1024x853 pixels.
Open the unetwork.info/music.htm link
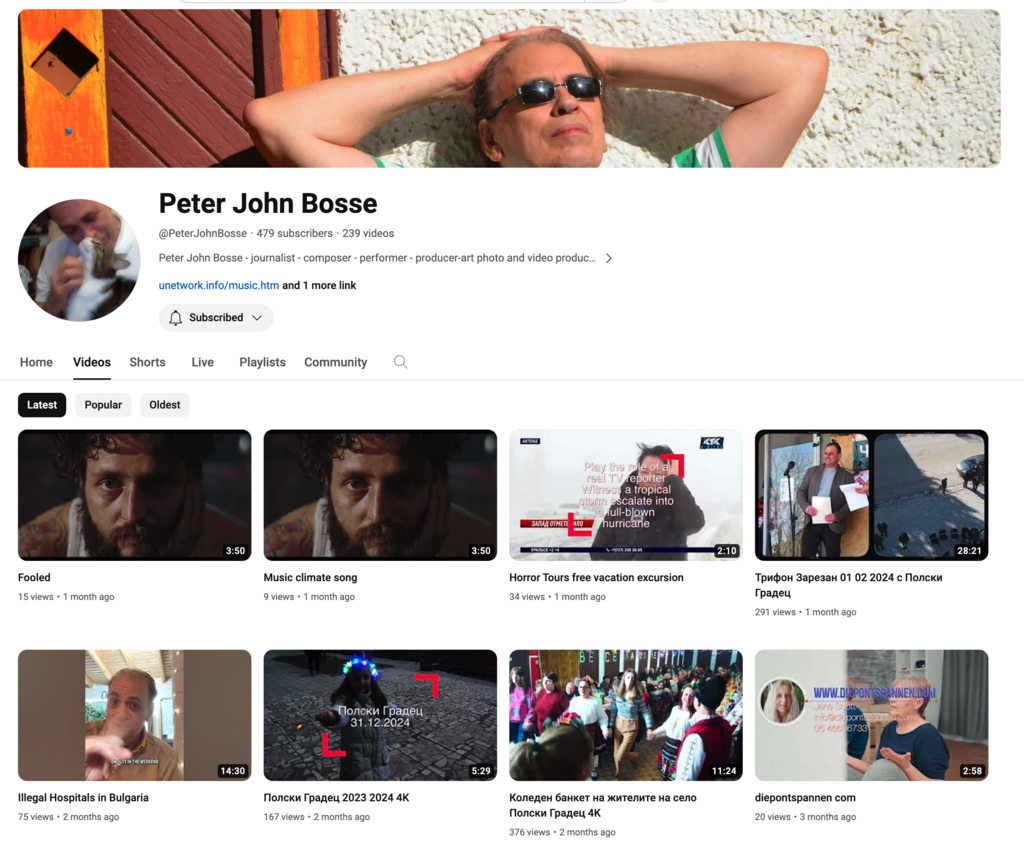click(218, 286)
